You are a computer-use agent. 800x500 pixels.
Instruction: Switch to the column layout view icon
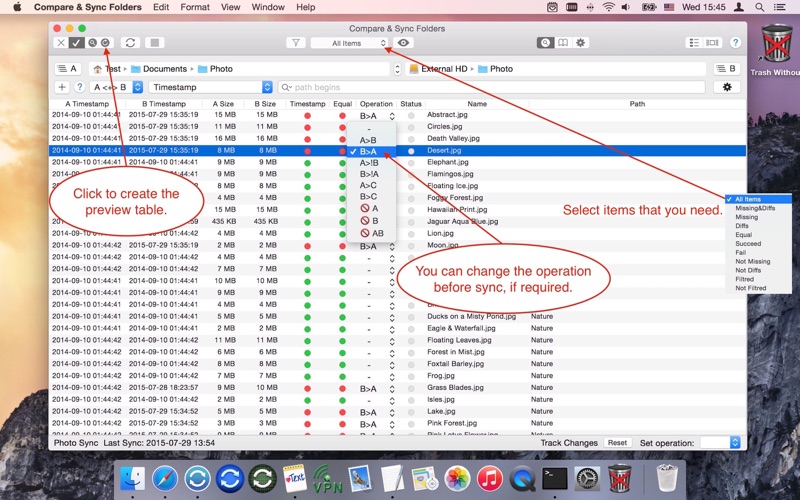tap(712, 43)
